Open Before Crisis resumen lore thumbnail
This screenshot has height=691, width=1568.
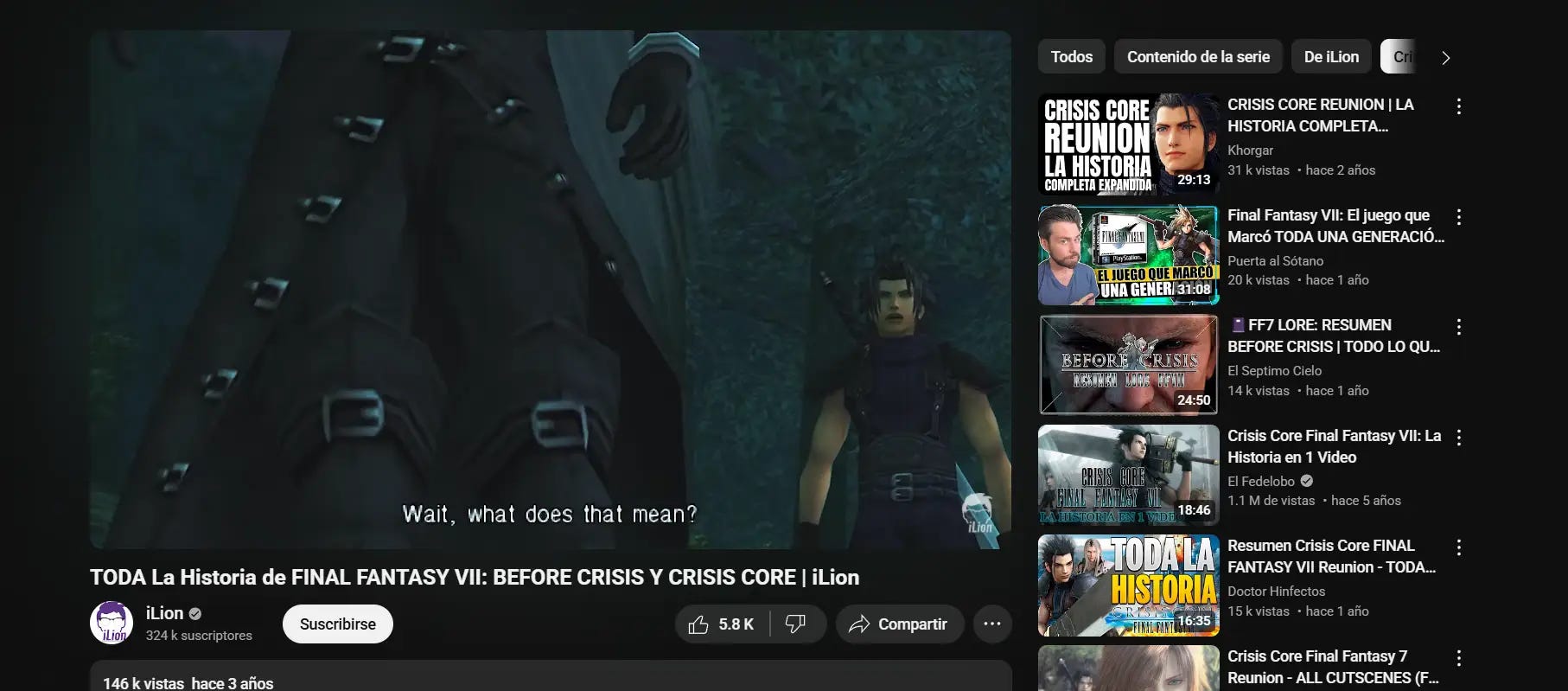click(1129, 365)
